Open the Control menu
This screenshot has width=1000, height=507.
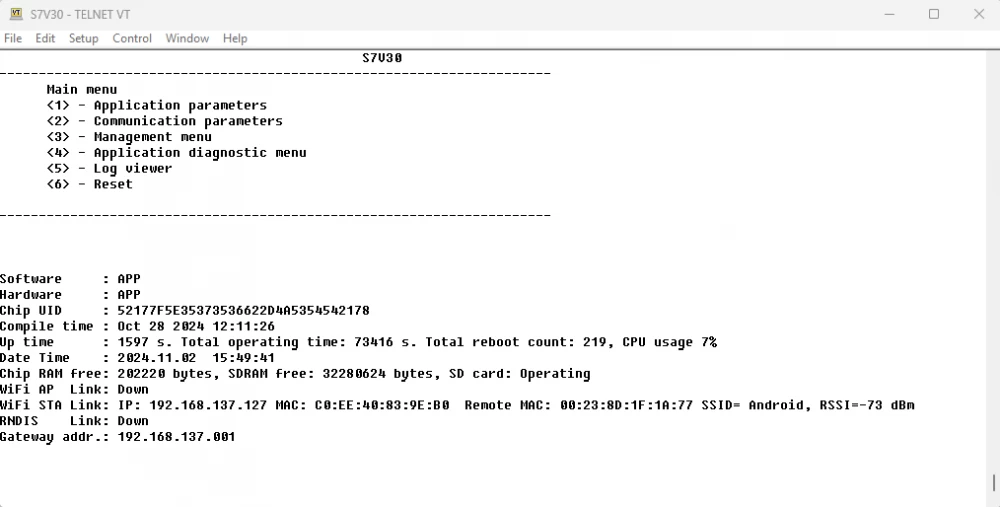tap(132, 38)
